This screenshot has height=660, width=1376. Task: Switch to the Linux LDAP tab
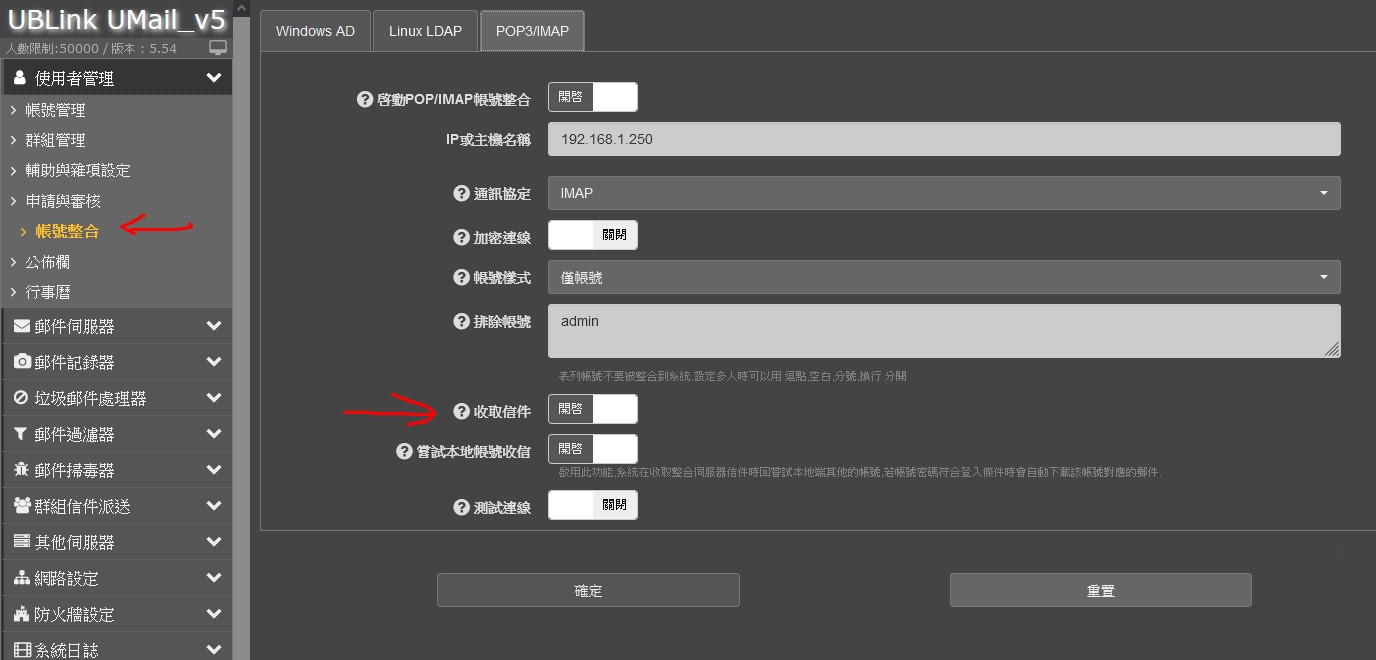(425, 31)
